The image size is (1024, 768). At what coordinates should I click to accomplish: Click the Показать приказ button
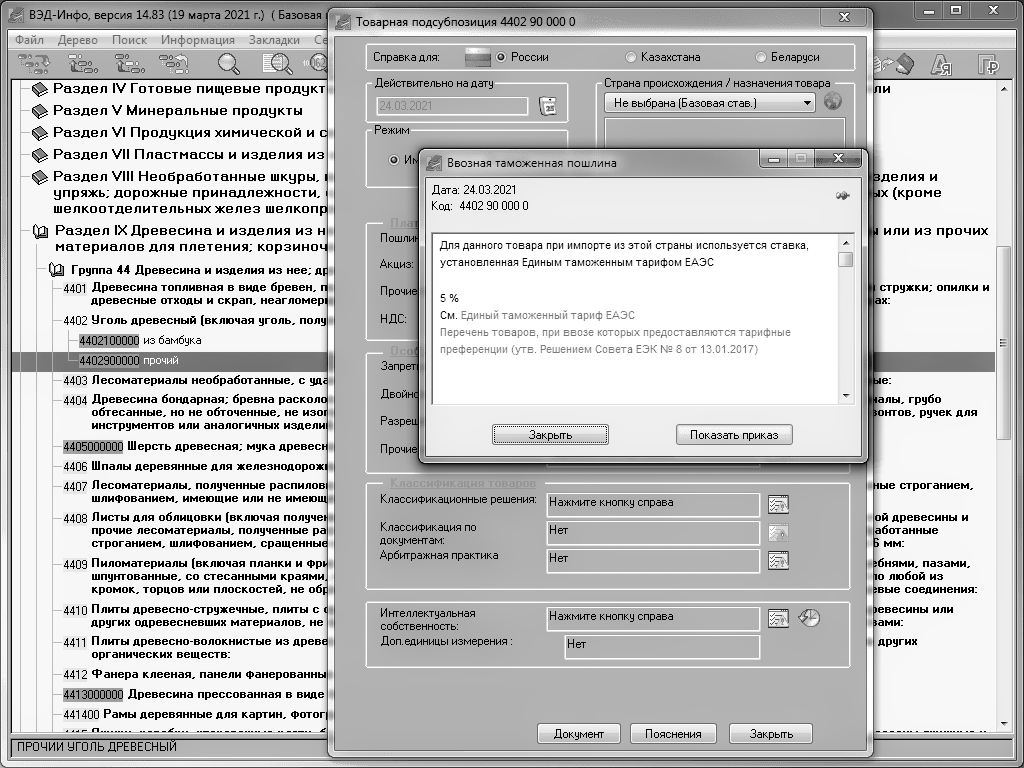point(734,435)
